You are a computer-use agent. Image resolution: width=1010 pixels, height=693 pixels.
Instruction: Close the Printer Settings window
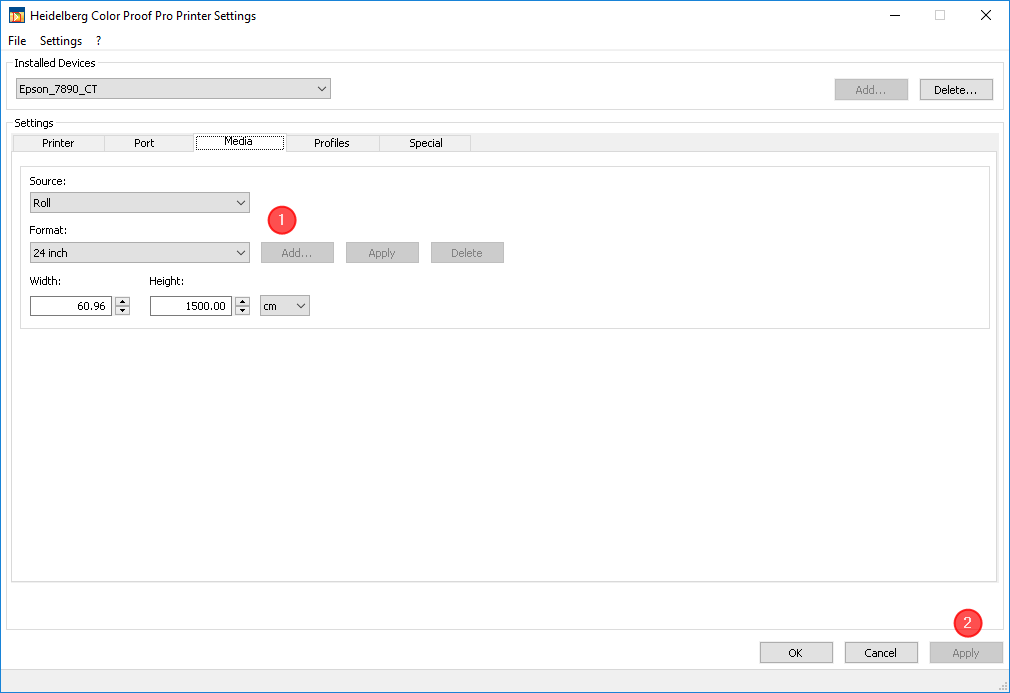[986, 15]
